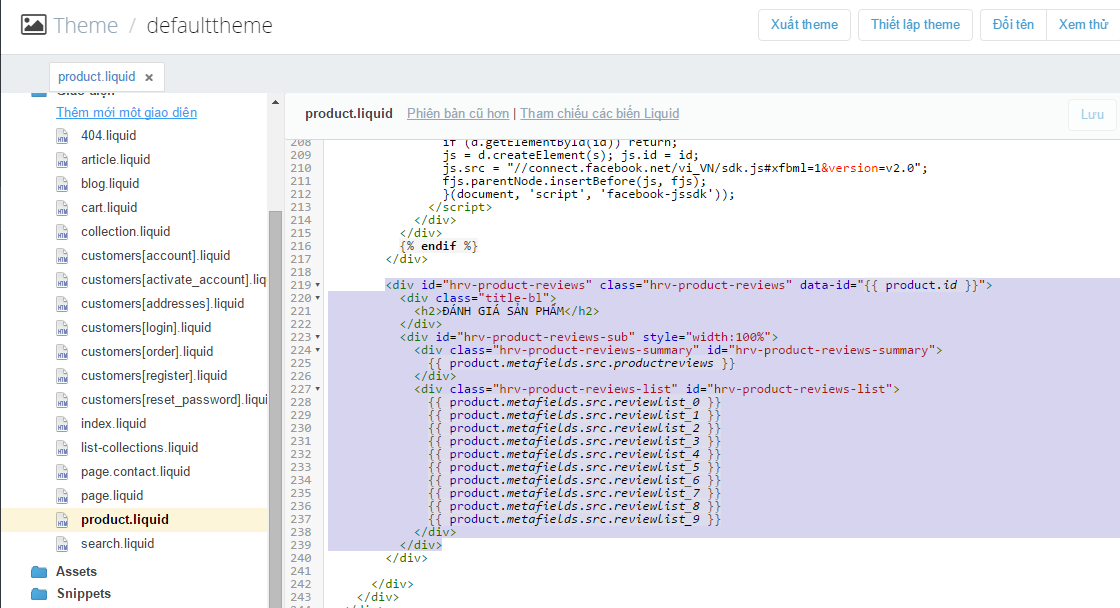Click the Lưu save button

[x=1092, y=114]
